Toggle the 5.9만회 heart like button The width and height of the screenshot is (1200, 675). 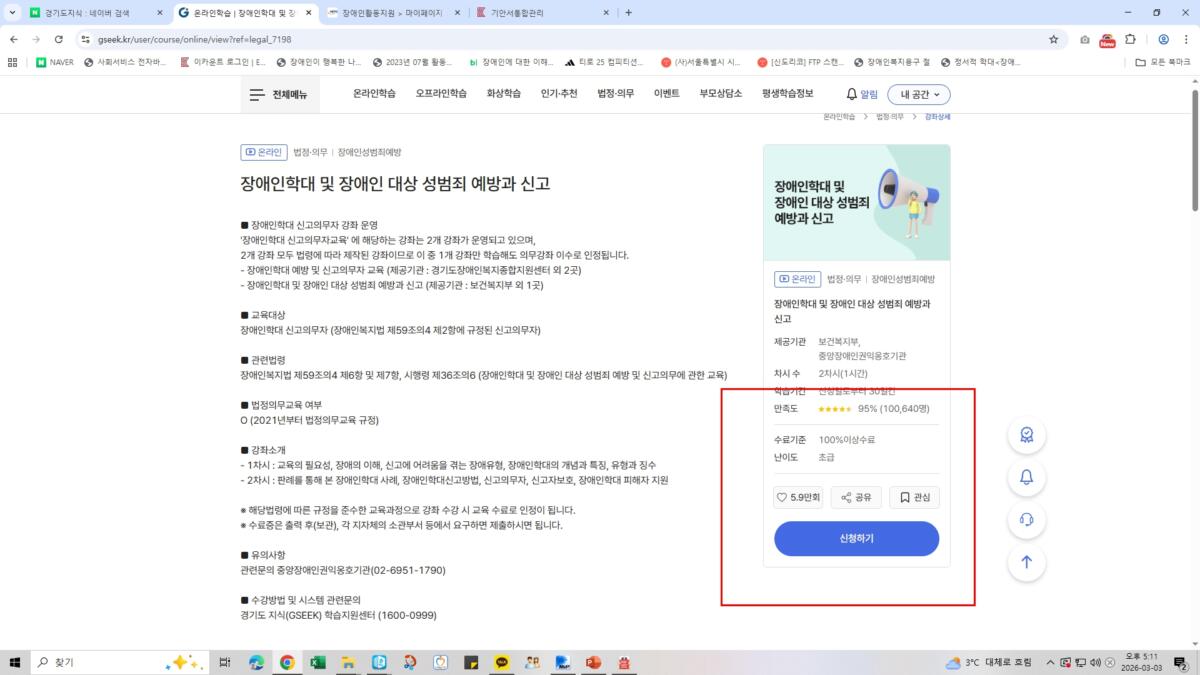click(798, 497)
